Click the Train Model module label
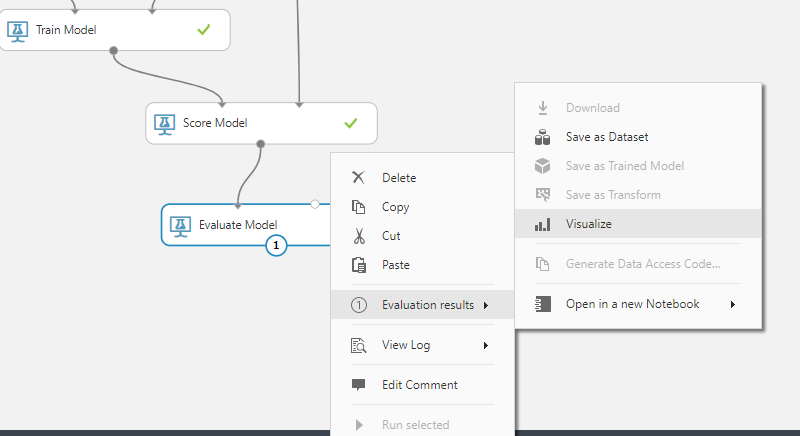800x436 pixels. 66,30
